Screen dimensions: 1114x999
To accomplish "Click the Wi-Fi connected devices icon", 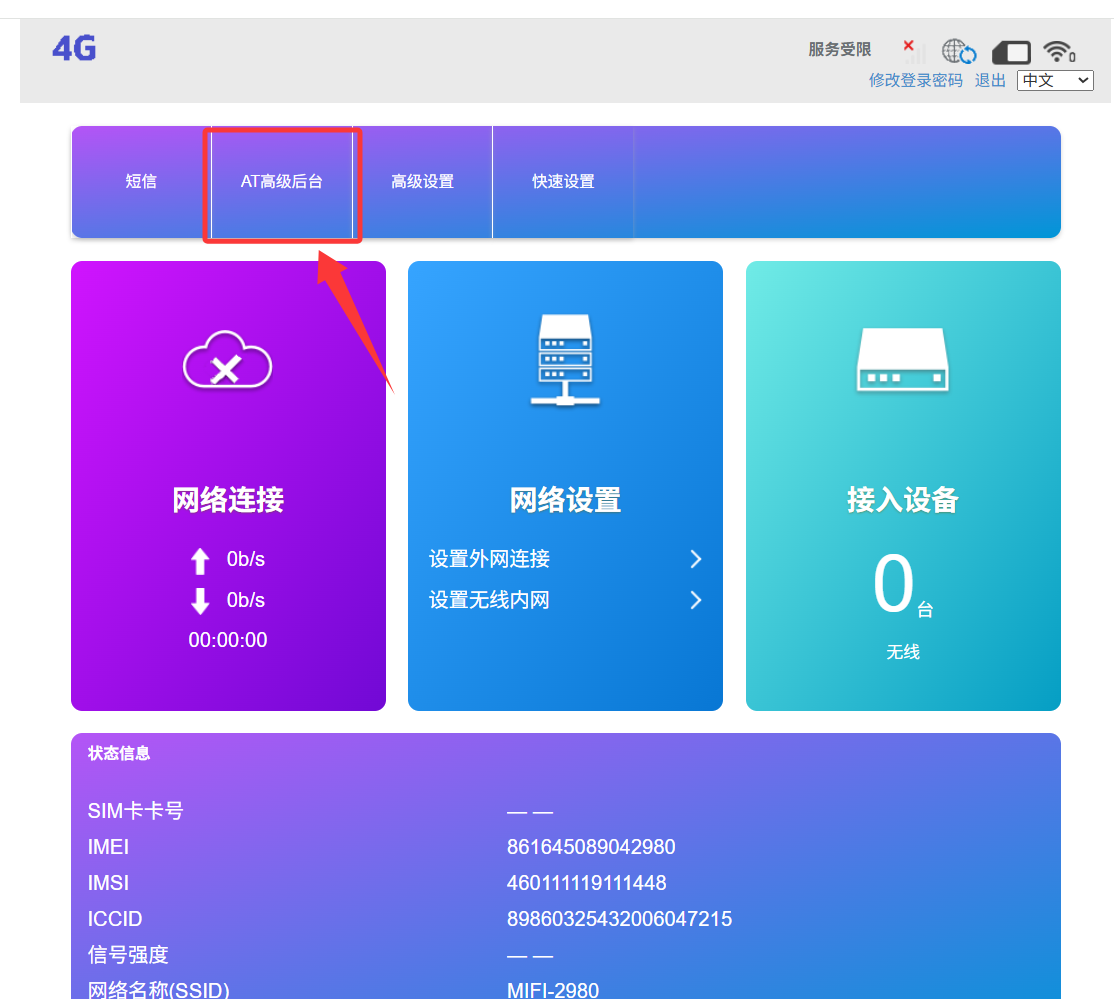I will [1058, 51].
